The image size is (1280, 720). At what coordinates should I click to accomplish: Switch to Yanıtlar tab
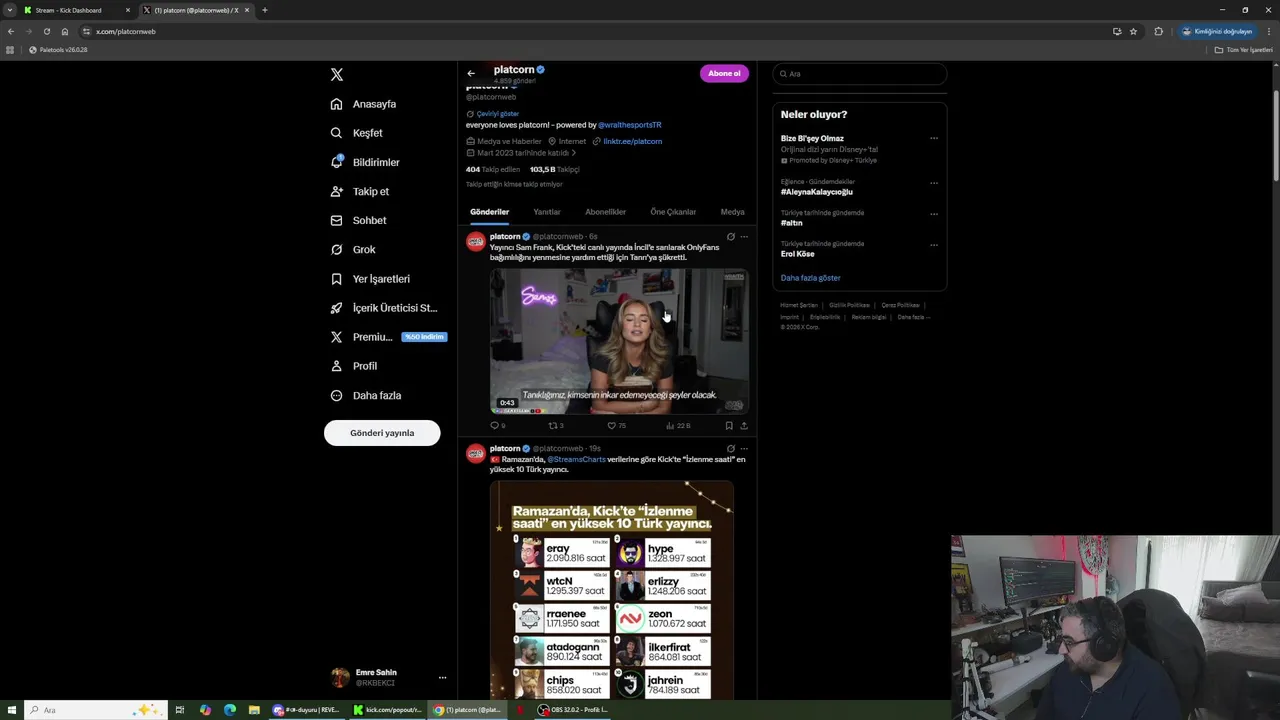(x=547, y=212)
